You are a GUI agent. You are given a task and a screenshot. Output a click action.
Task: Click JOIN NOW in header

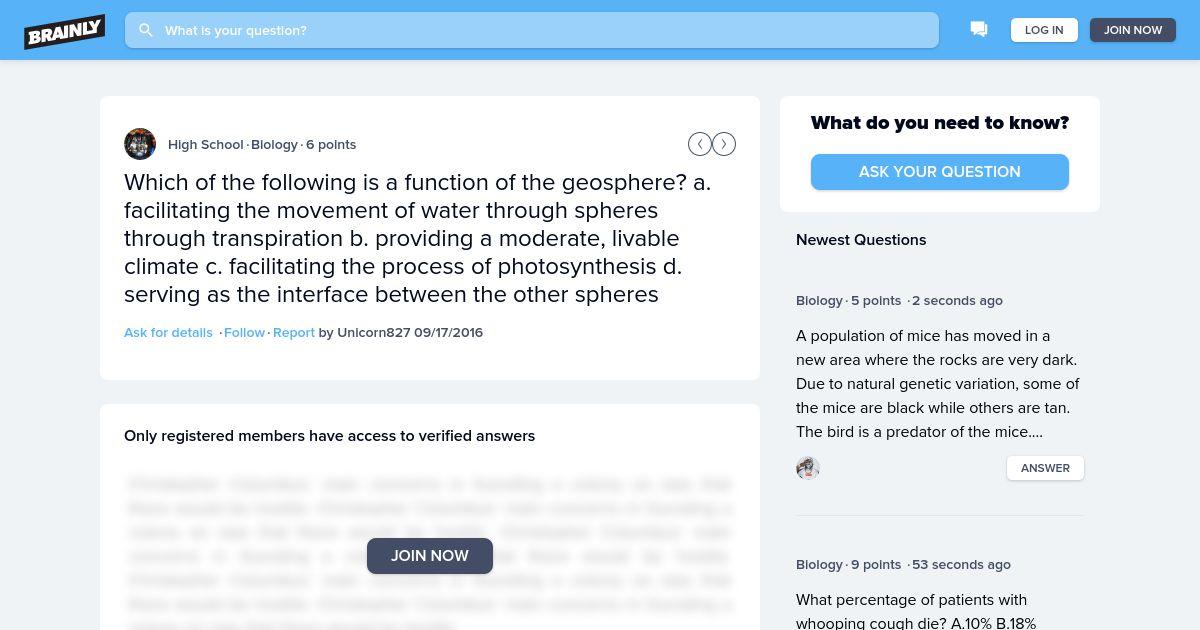(x=1133, y=30)
